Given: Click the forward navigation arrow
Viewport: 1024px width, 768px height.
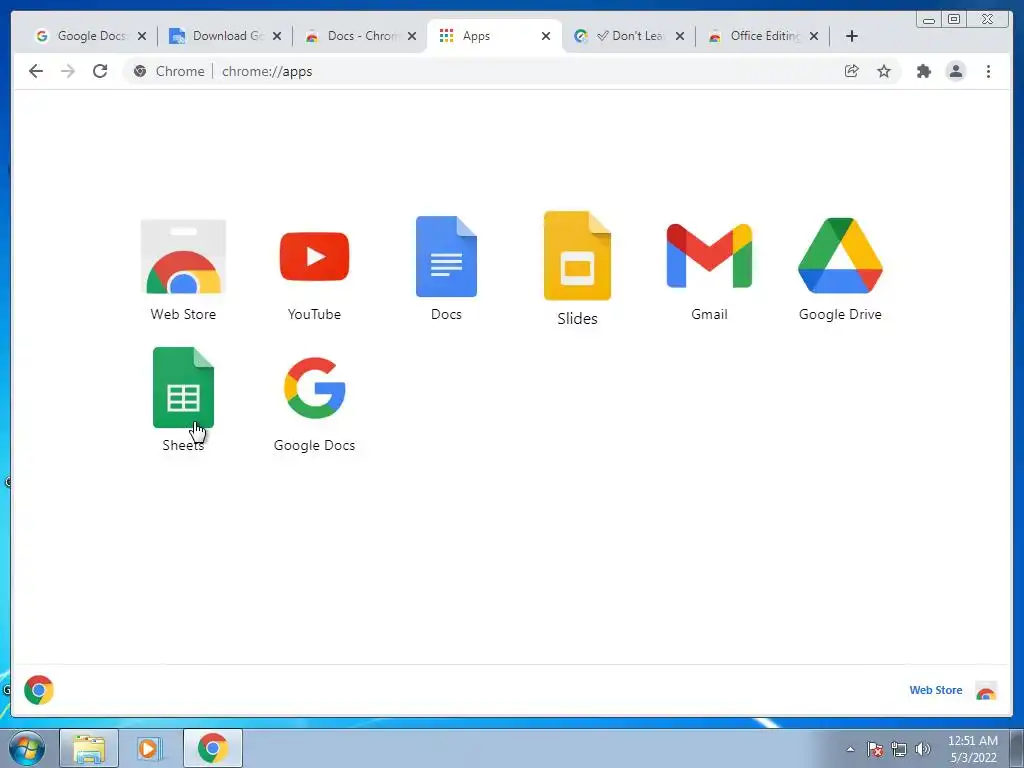Looking at the screenshot, I should 68,71.
